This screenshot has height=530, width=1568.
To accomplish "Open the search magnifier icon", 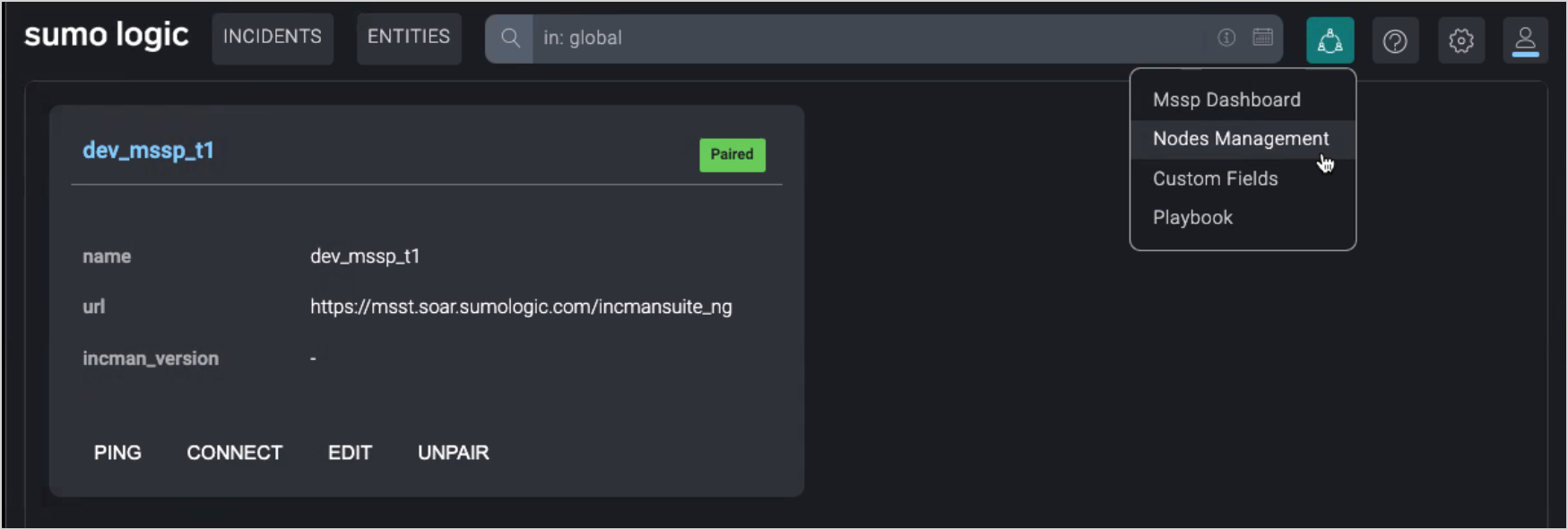I will (511, 38).
